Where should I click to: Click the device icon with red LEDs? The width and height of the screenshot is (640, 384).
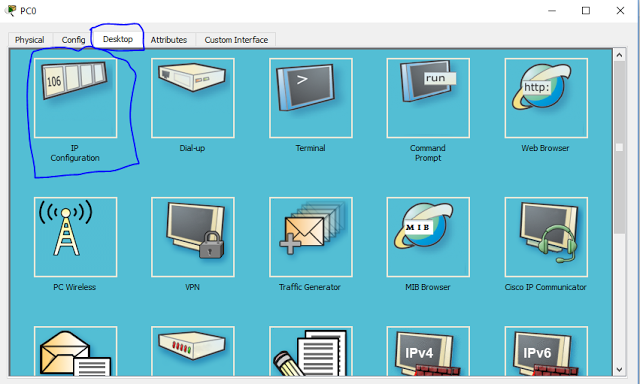pos(193,351)
